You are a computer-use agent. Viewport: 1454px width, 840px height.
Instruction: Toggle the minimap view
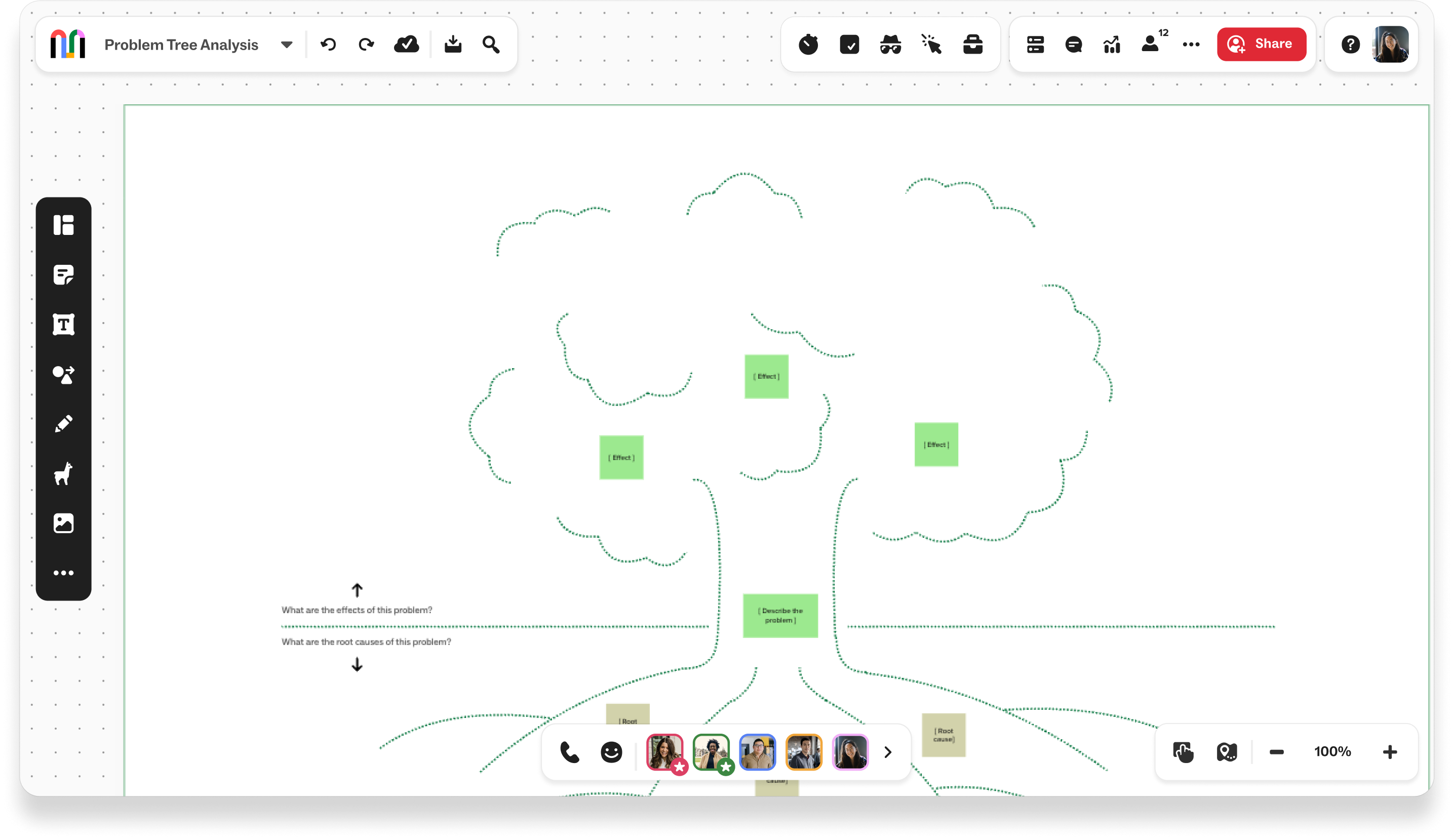[1227, 752]
